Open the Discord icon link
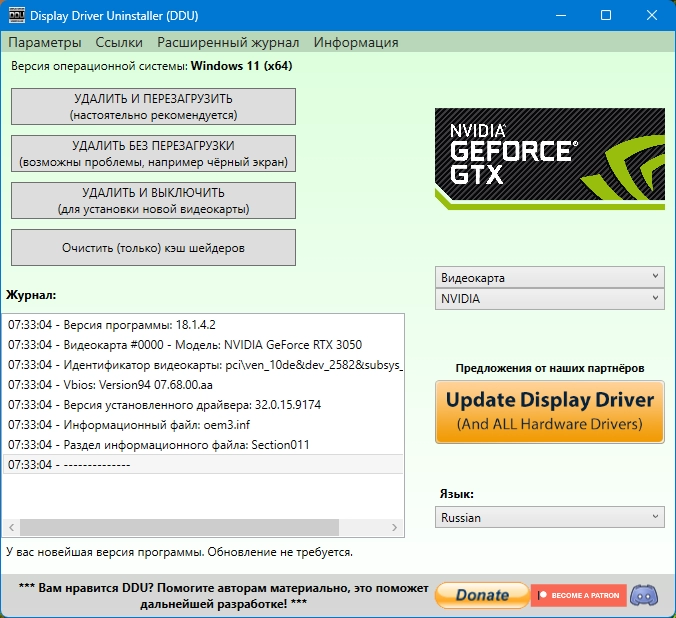The height and width of the screenshot is (618, 676). click(644, 595)
